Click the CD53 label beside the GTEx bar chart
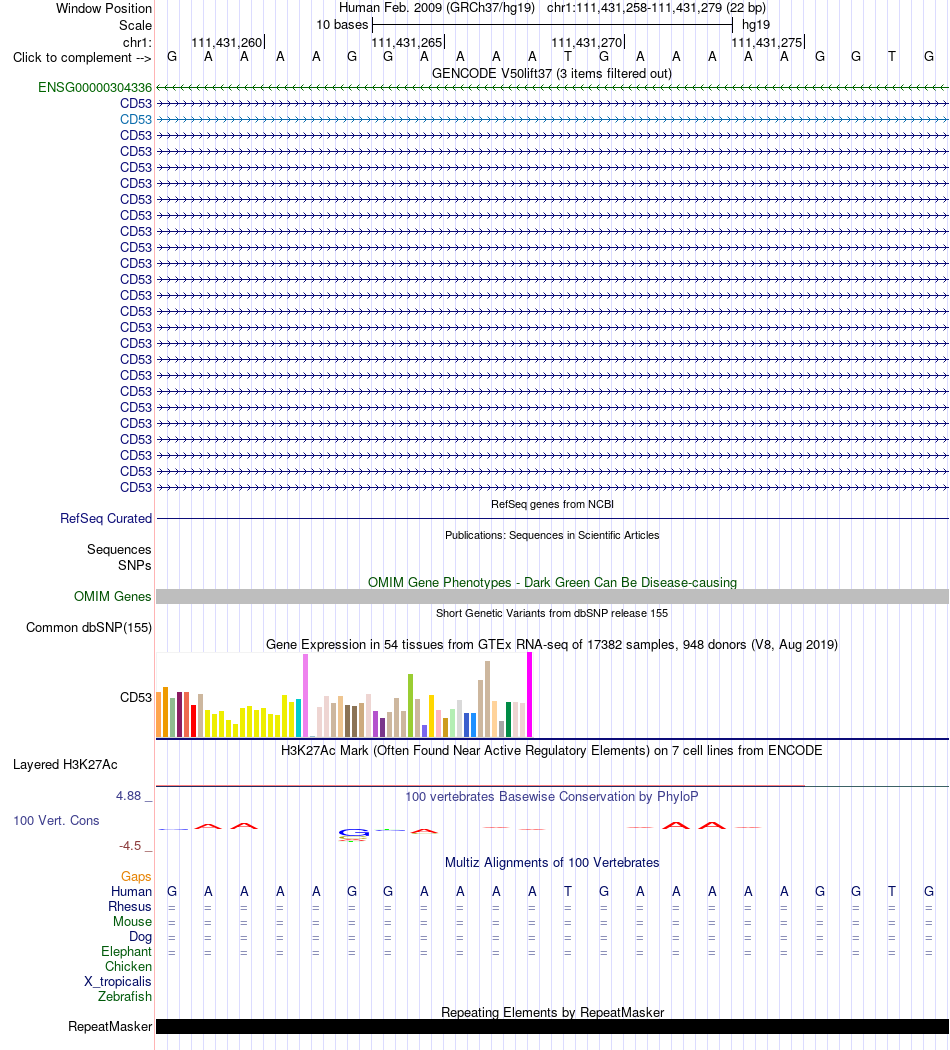This screenshot has width=950, height=1050. (136, 697)
